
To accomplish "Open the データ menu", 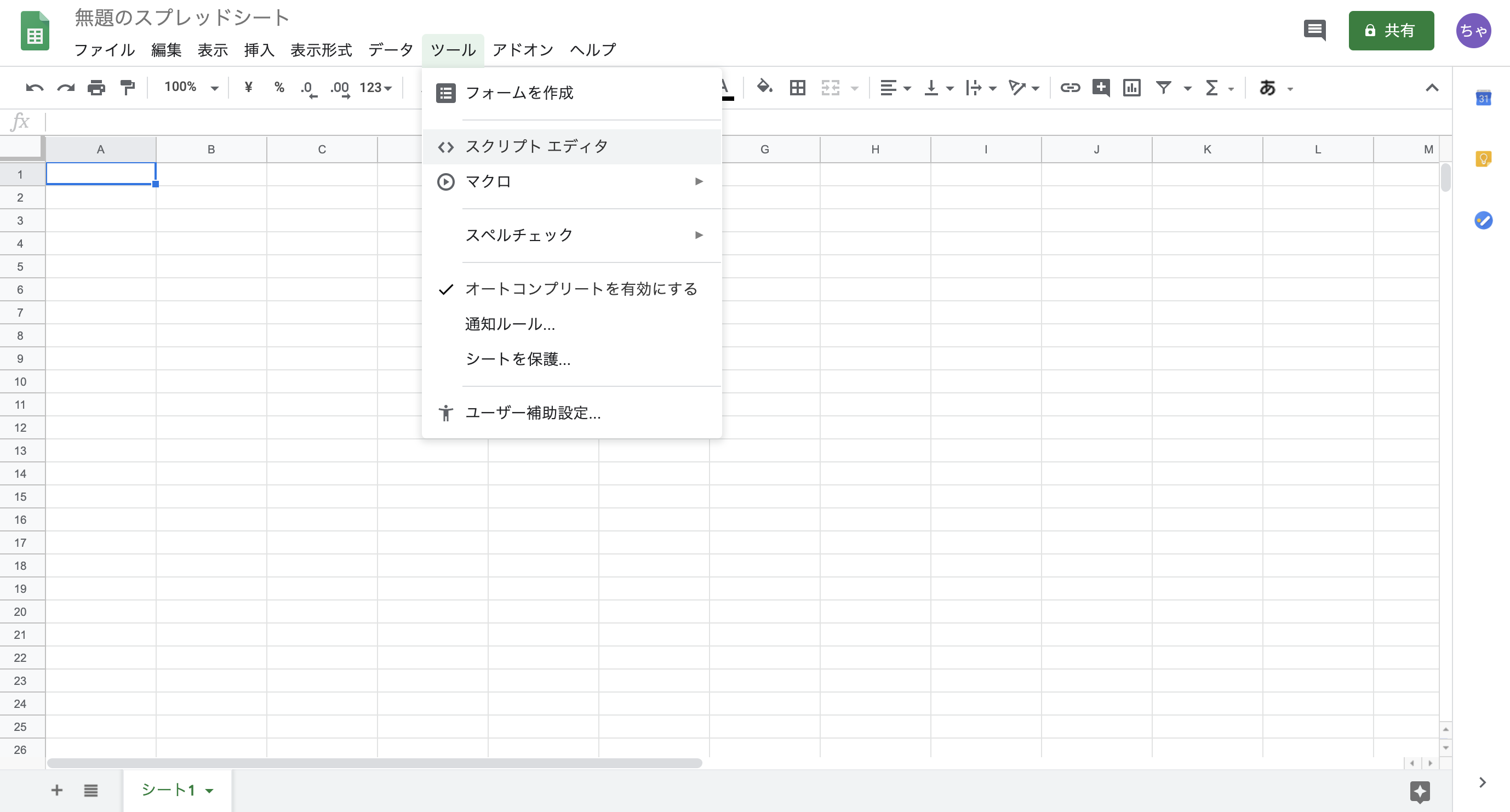I will (x=391, y=50).
